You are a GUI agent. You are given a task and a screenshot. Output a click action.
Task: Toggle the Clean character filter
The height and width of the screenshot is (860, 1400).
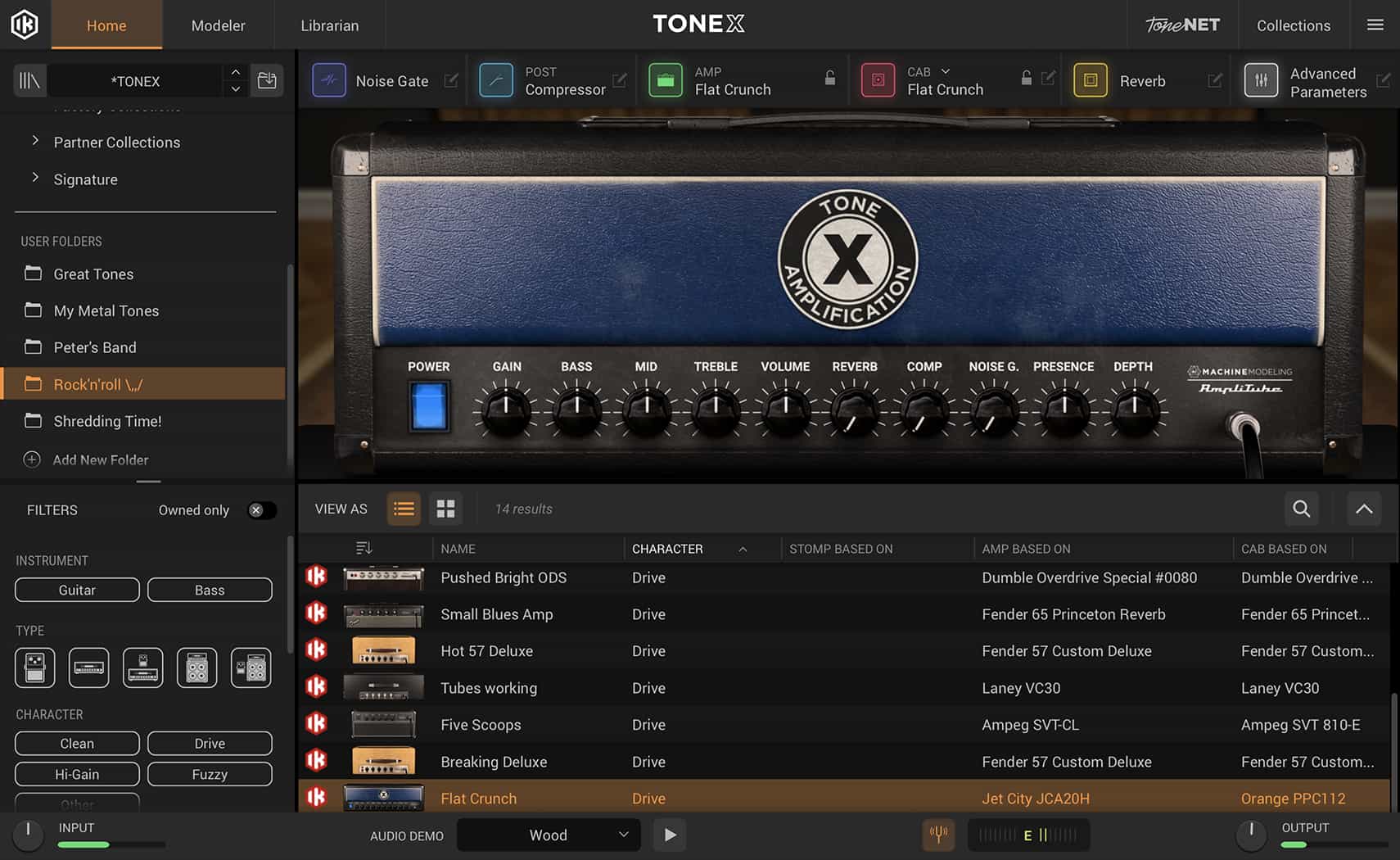[77, 743]
